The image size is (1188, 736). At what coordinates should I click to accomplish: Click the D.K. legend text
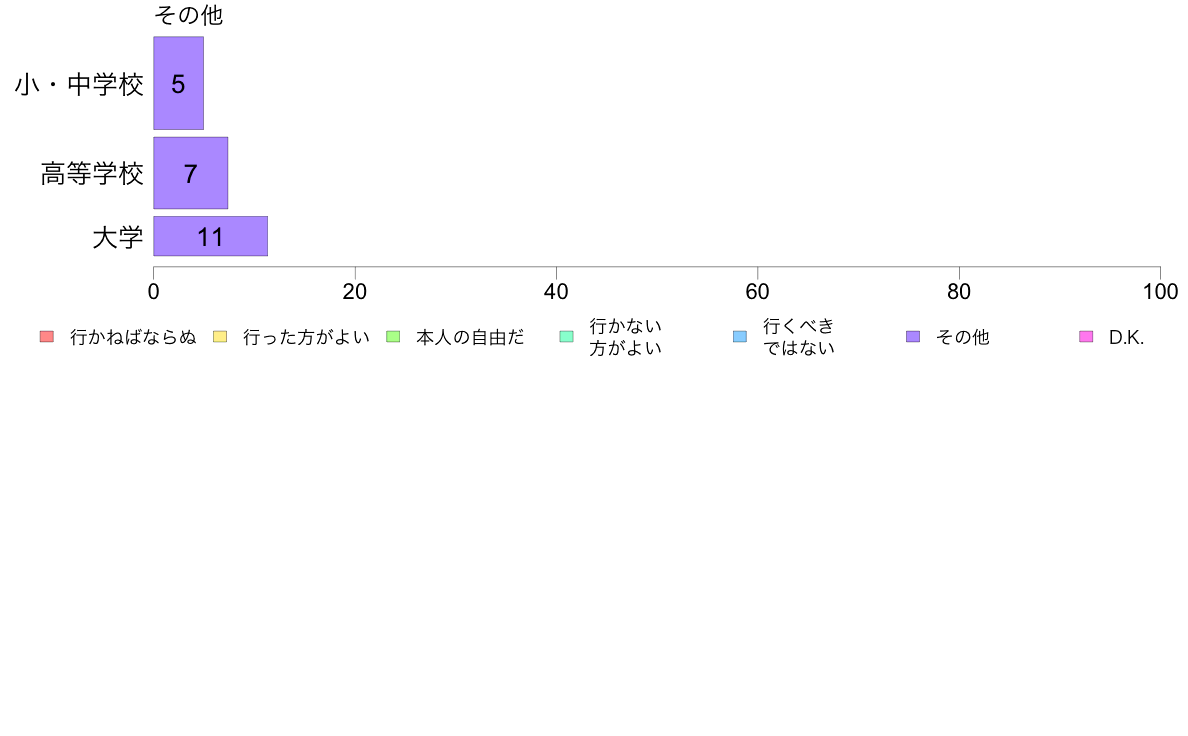[1127, 337]
